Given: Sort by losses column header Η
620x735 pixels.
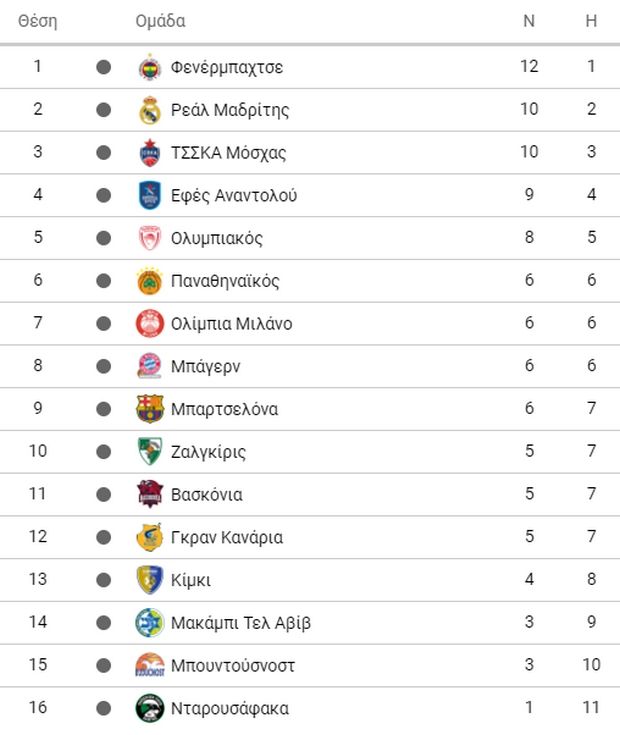Looking at the screenshot, I should 591,21.
